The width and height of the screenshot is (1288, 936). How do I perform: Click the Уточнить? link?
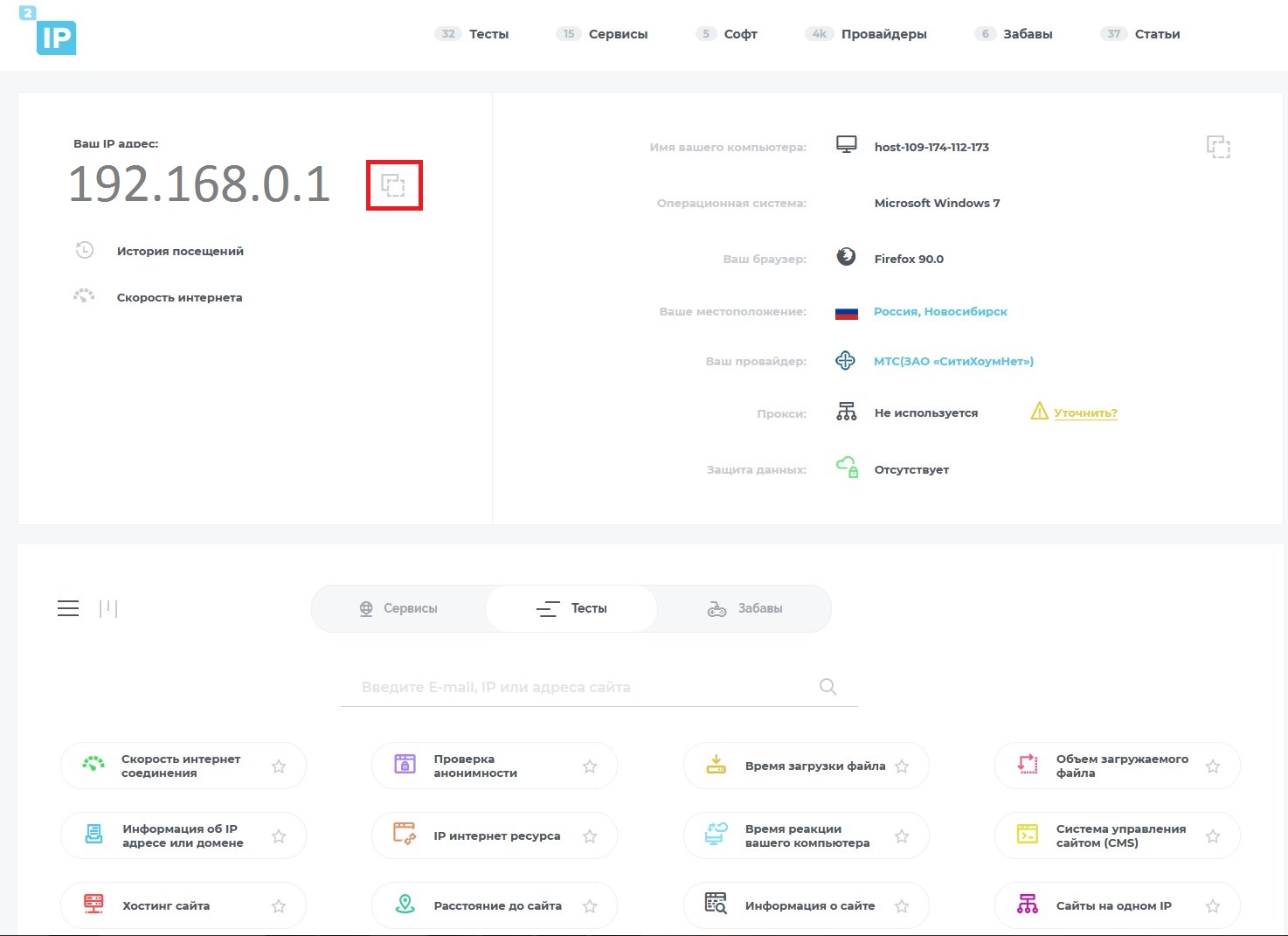pos(1086,413)
